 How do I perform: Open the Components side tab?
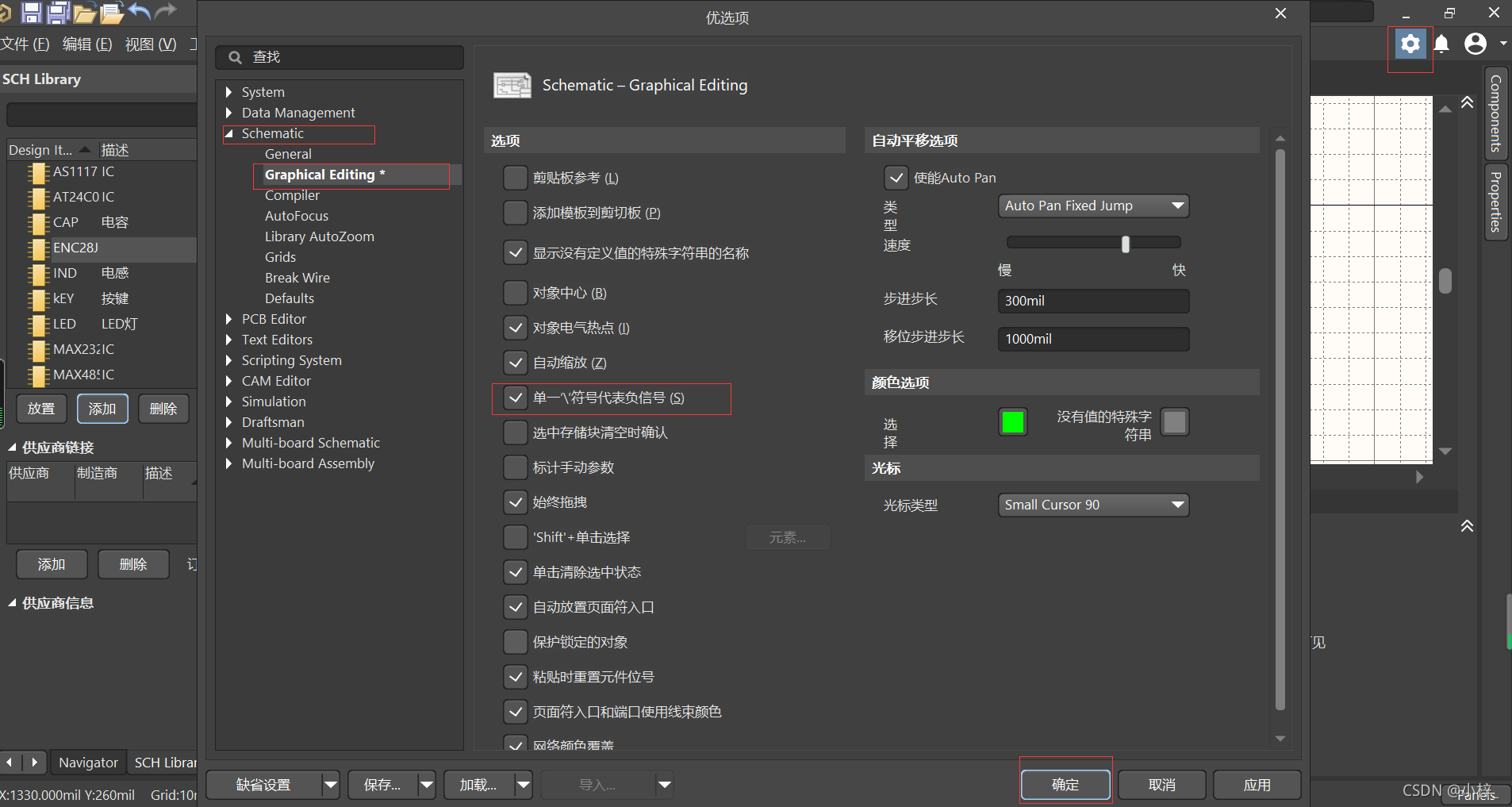pos(1496,113)
